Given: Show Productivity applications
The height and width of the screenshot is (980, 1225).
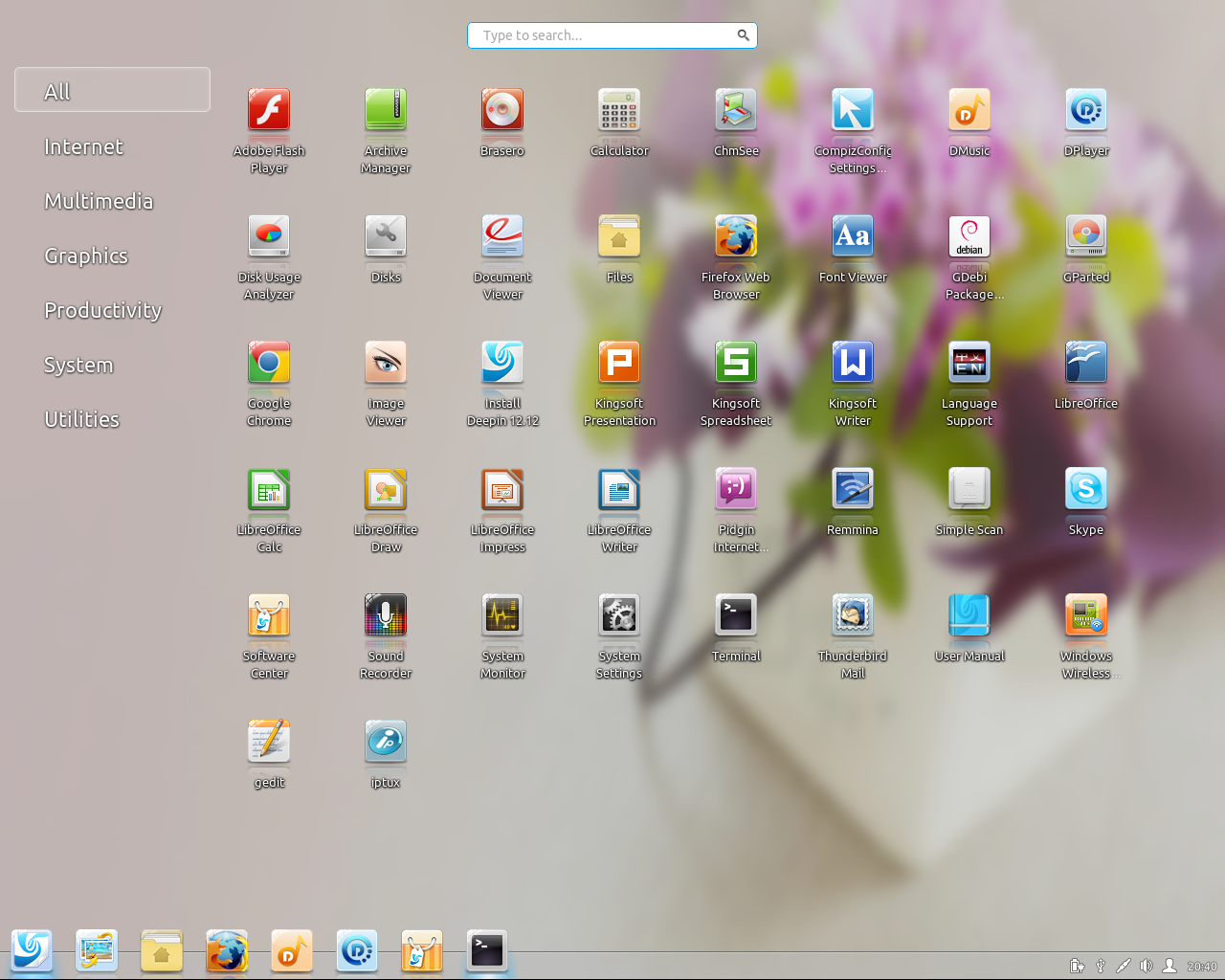Looking at the screenshot, I should point(102,310).
